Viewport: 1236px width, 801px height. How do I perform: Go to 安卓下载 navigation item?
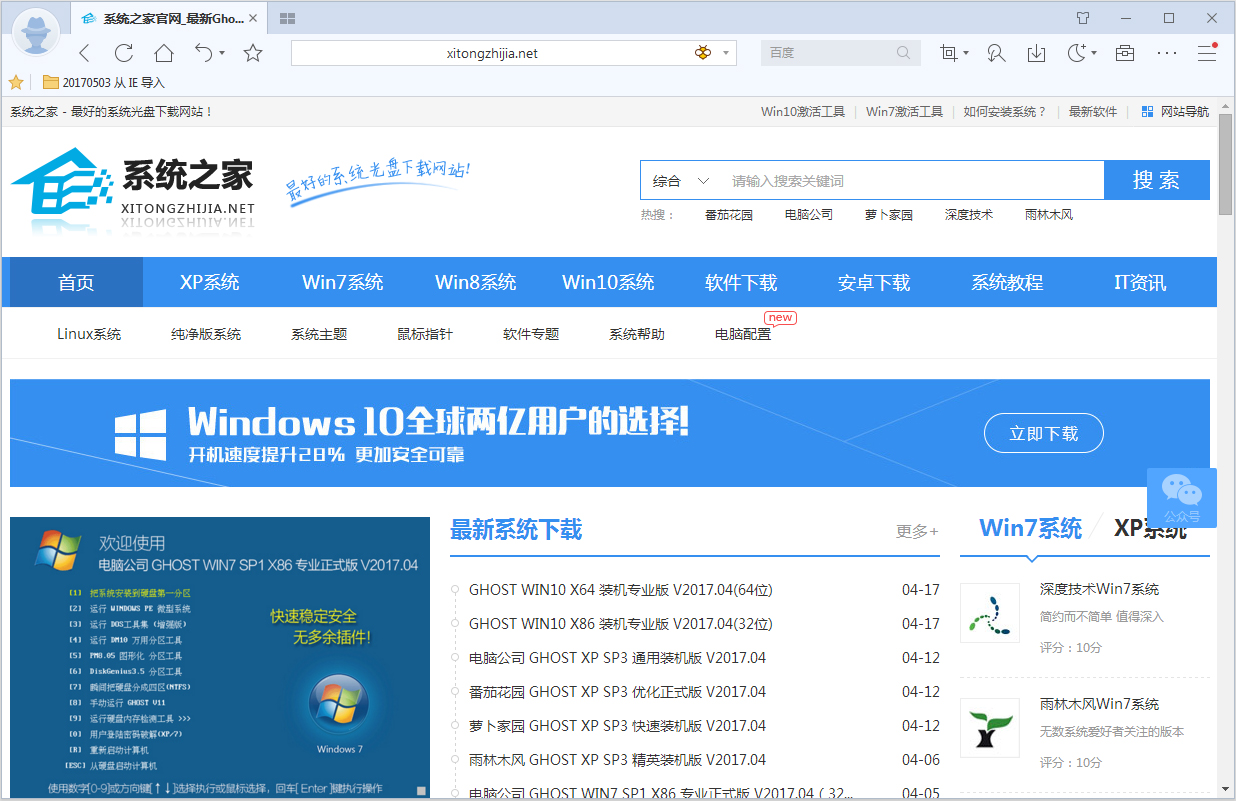[874, 282]
